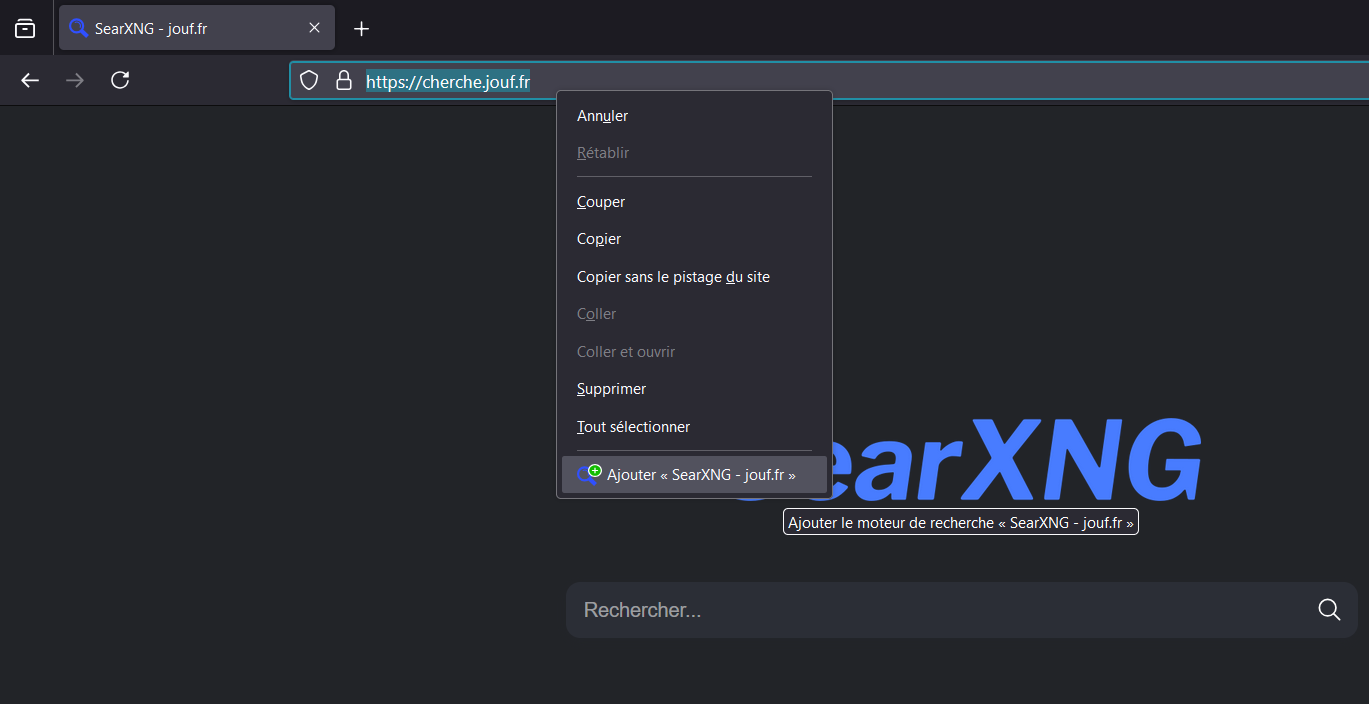1369x704 pixels.
Task: Select Couper from the context menu
Action: [x=601, y=202]
